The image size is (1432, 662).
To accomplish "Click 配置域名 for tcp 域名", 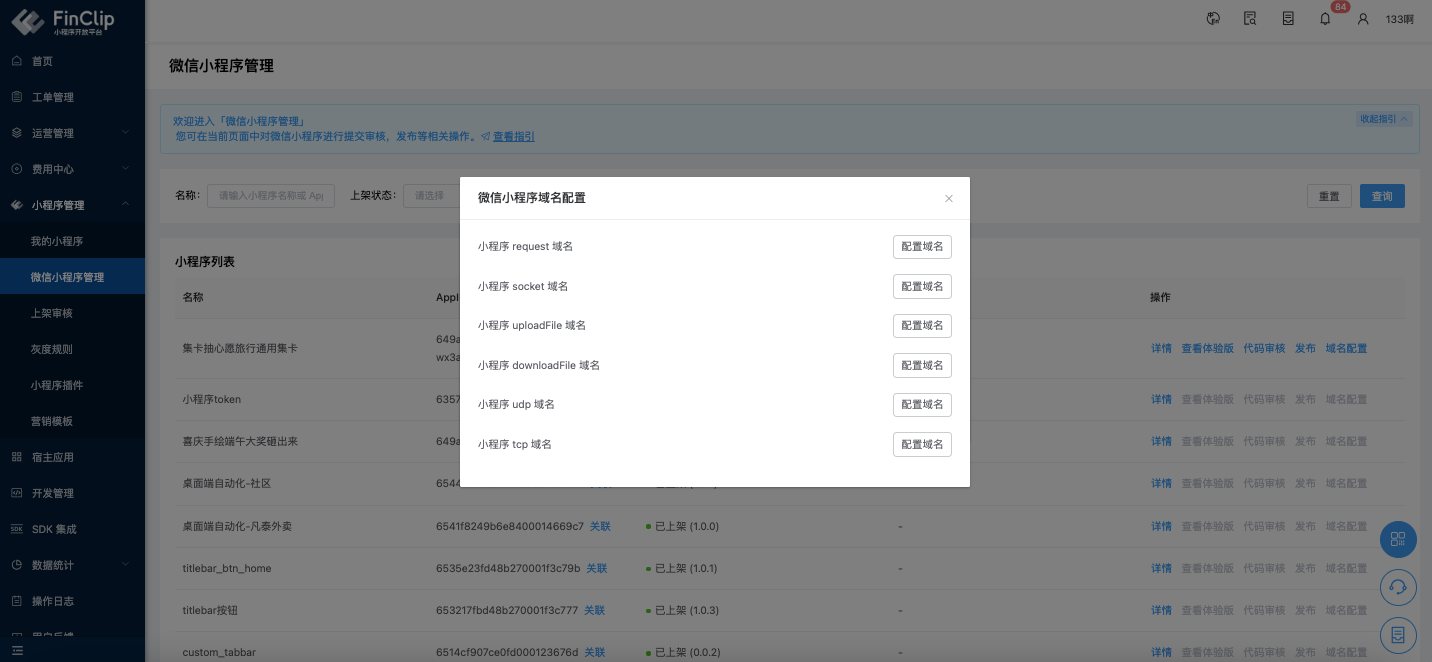I will [921, 444].
